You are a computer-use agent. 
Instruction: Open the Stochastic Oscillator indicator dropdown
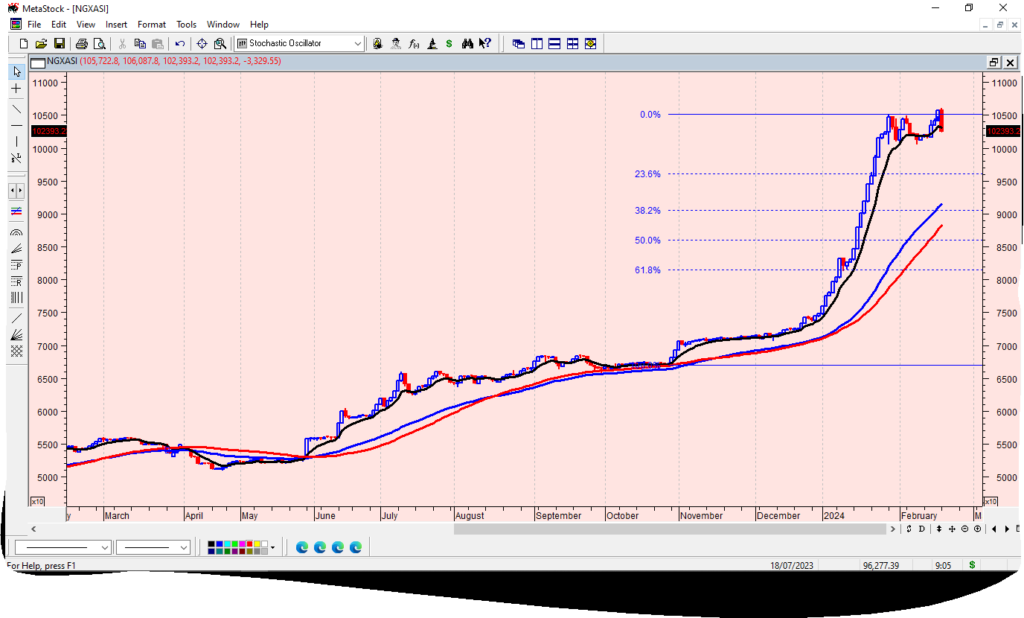358,44
